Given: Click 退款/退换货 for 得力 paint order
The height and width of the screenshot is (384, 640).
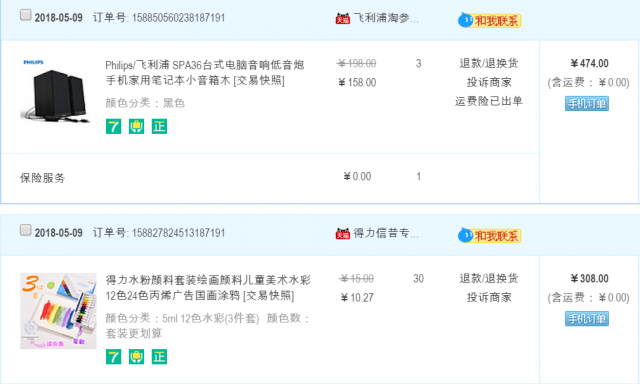Looking at the screenshot, I should (489, 278).
